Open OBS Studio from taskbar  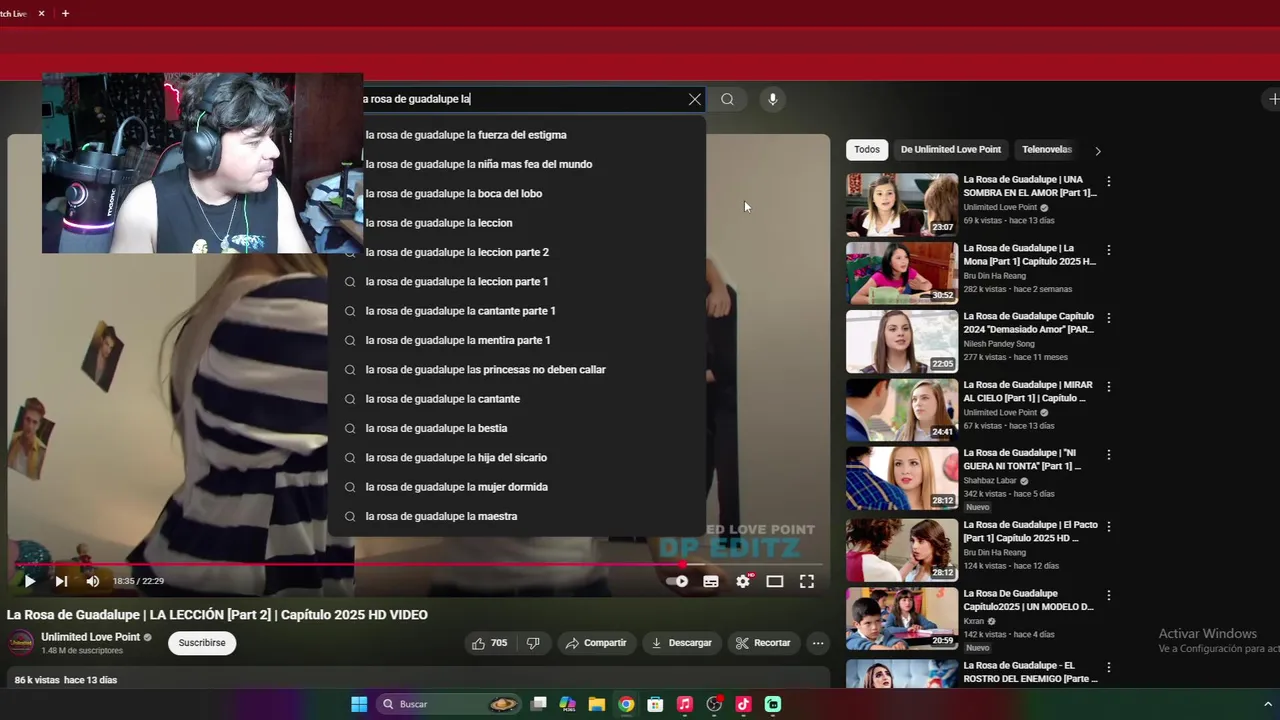pos(714,704)
